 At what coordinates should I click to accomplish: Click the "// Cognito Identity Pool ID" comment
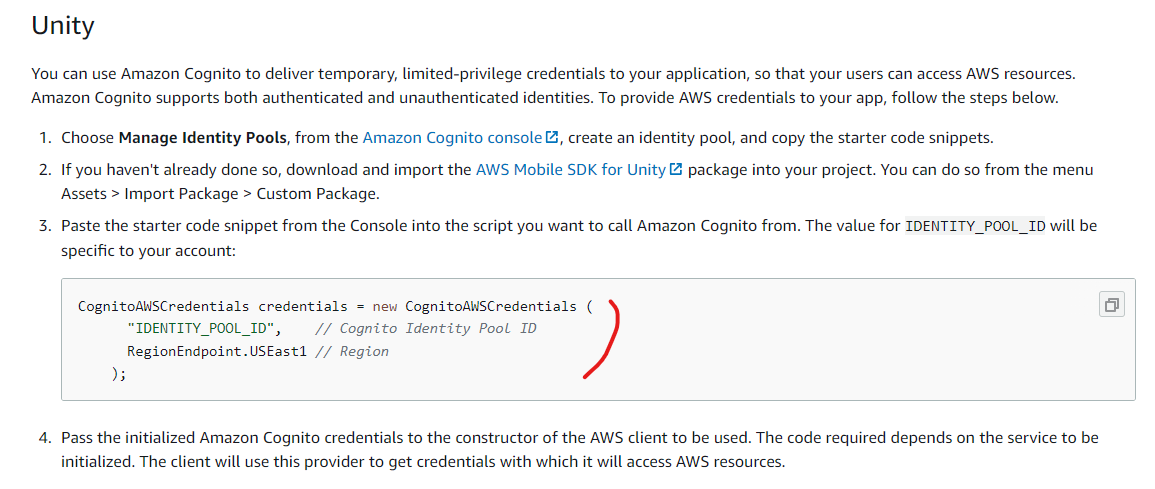(x=425, y=328)
